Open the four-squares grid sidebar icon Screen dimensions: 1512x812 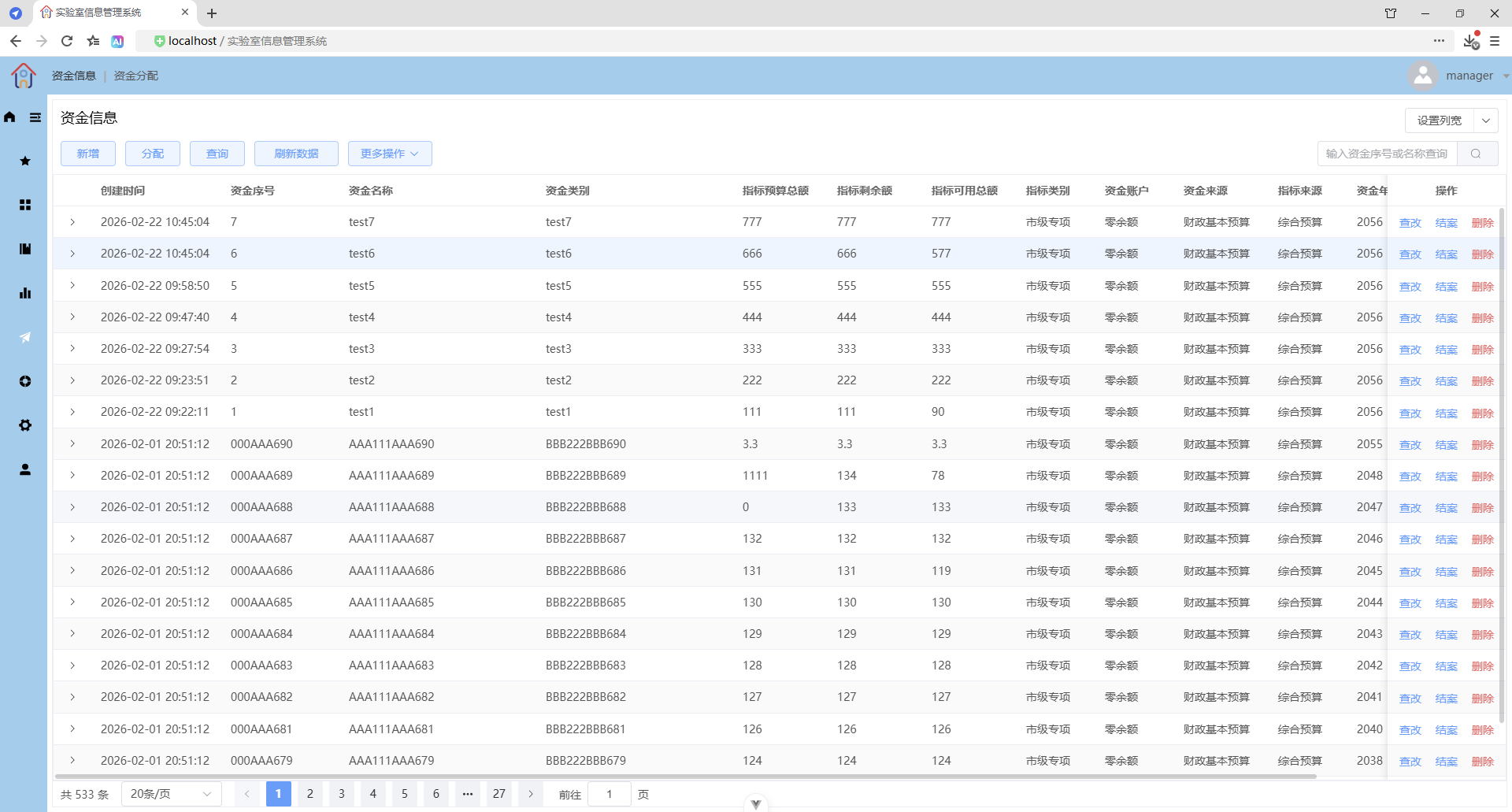(25, 205)
